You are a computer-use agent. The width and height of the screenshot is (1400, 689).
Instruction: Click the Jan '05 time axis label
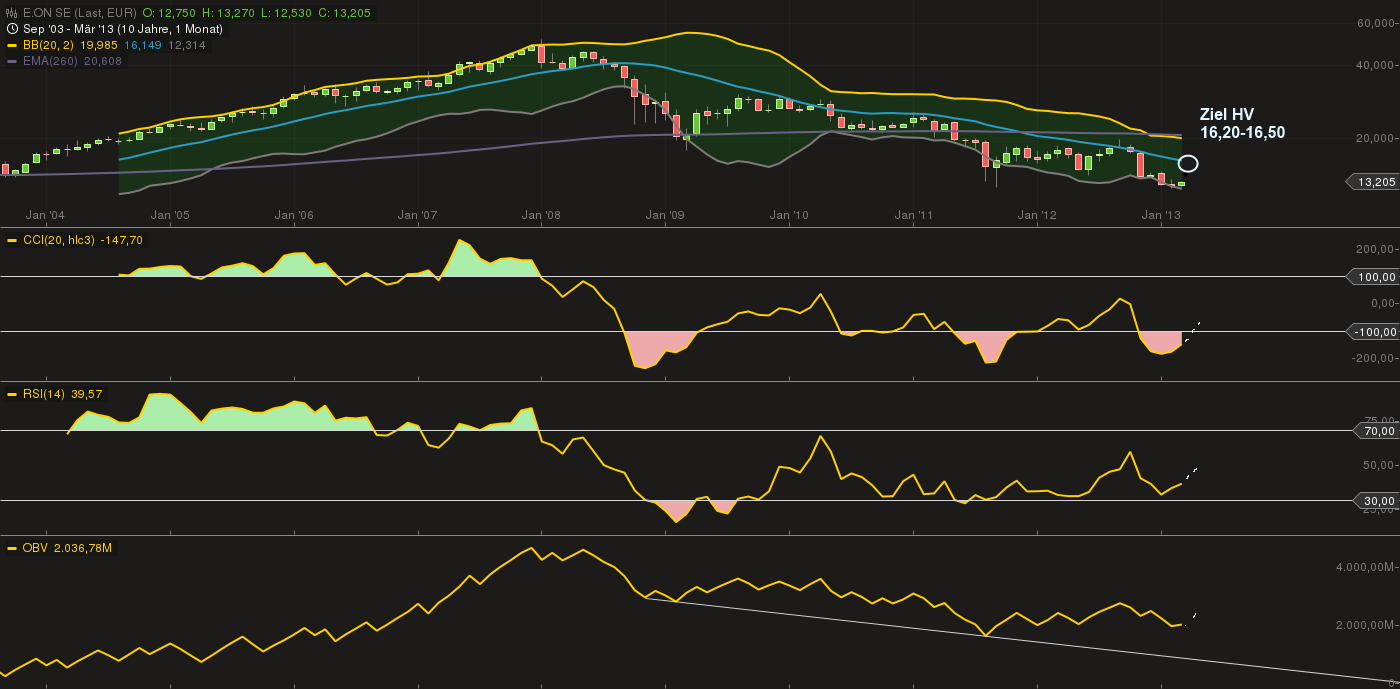coord(170,215)
